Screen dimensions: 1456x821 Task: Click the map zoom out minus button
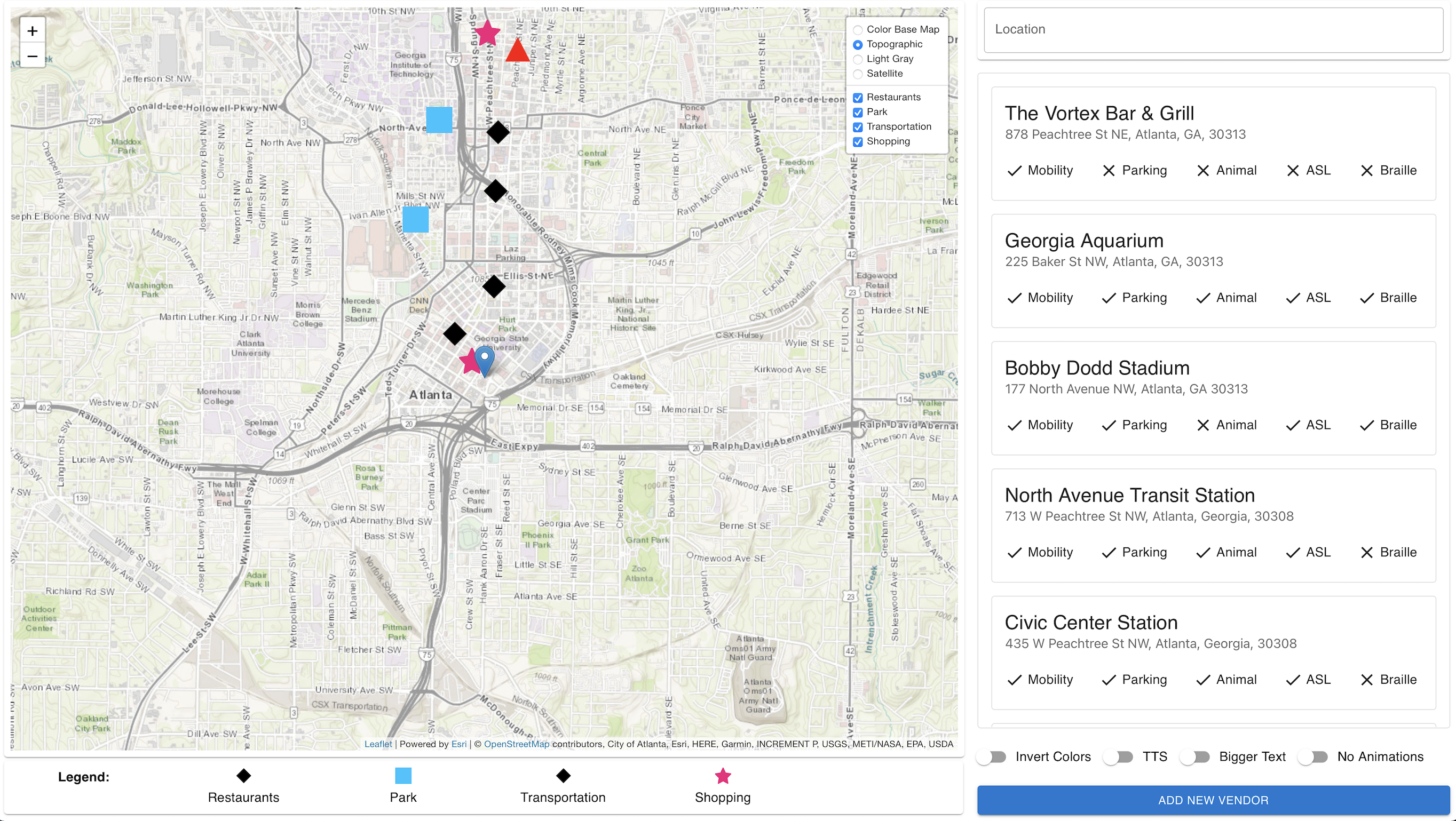point(32,56)
